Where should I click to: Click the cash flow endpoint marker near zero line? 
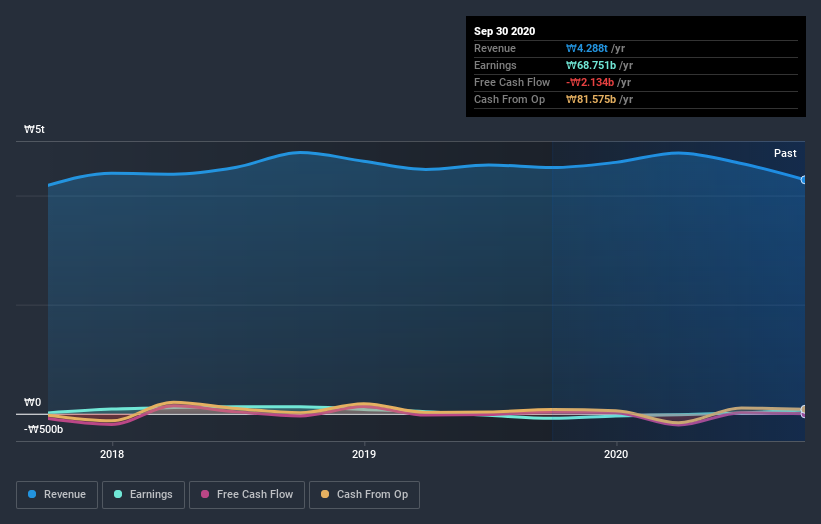pyautogui.click(x=804, y=411)
